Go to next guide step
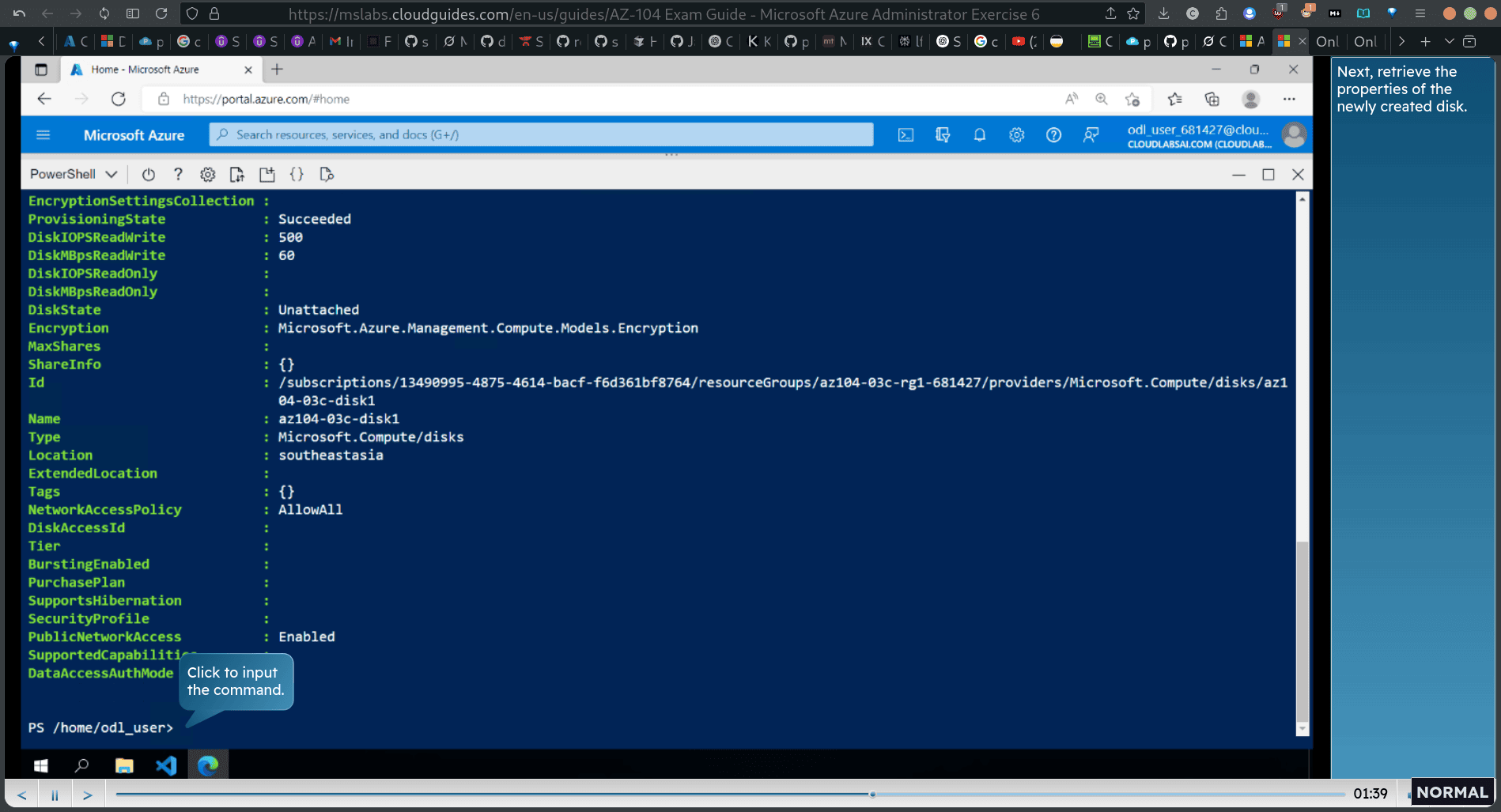Image resolution: width=1501 pixels, height=812 pixels. coord(88,795)
